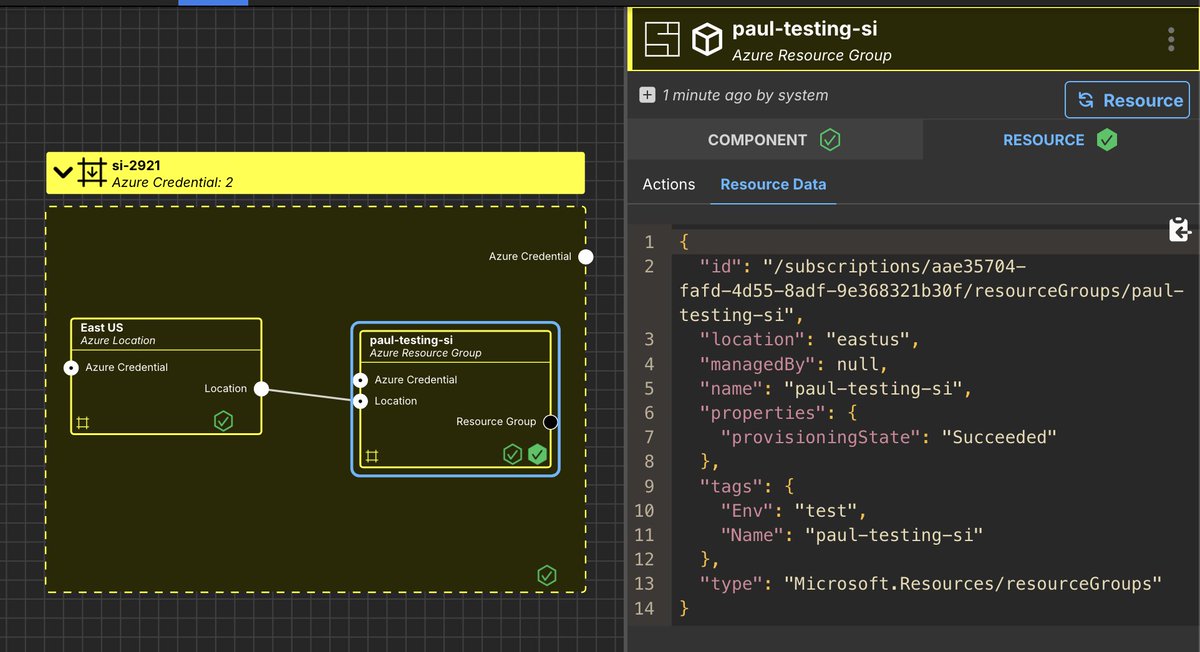Copy resource data with clipboard icon
The width and height of the screenshot is (1200, 652).
point(1180,229)
